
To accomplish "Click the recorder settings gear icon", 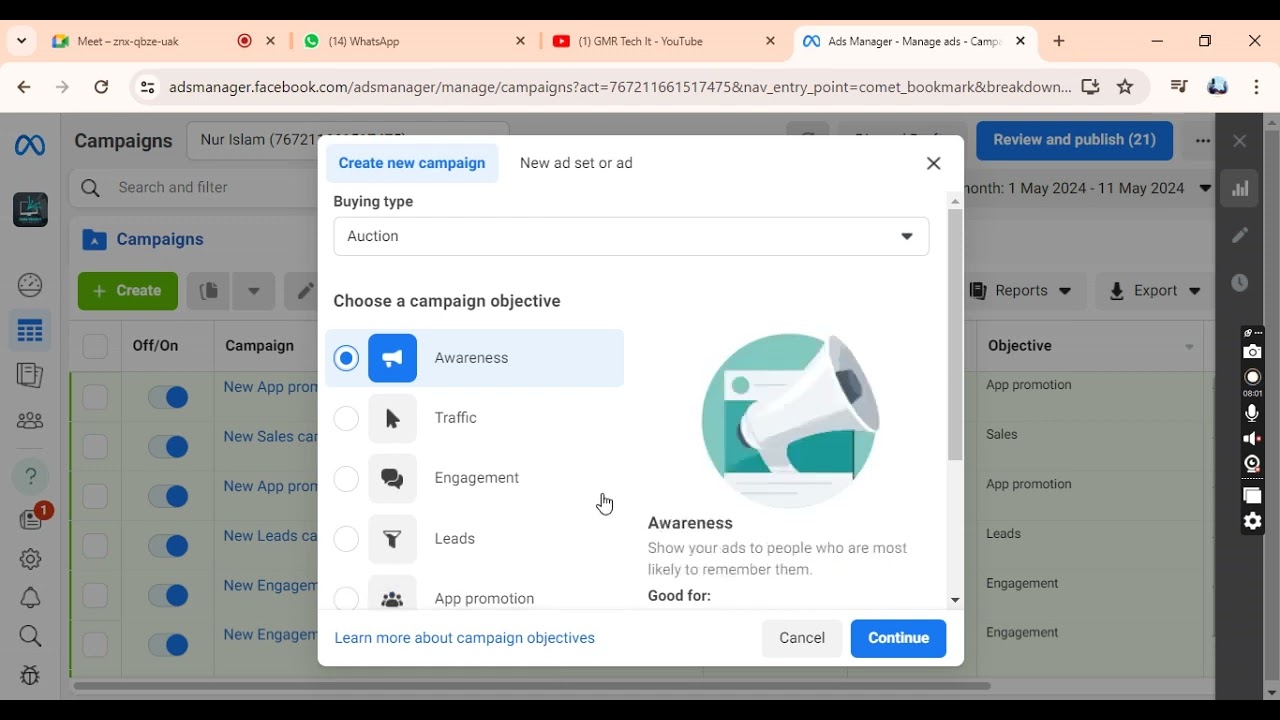I will (x=1253, y=521).
